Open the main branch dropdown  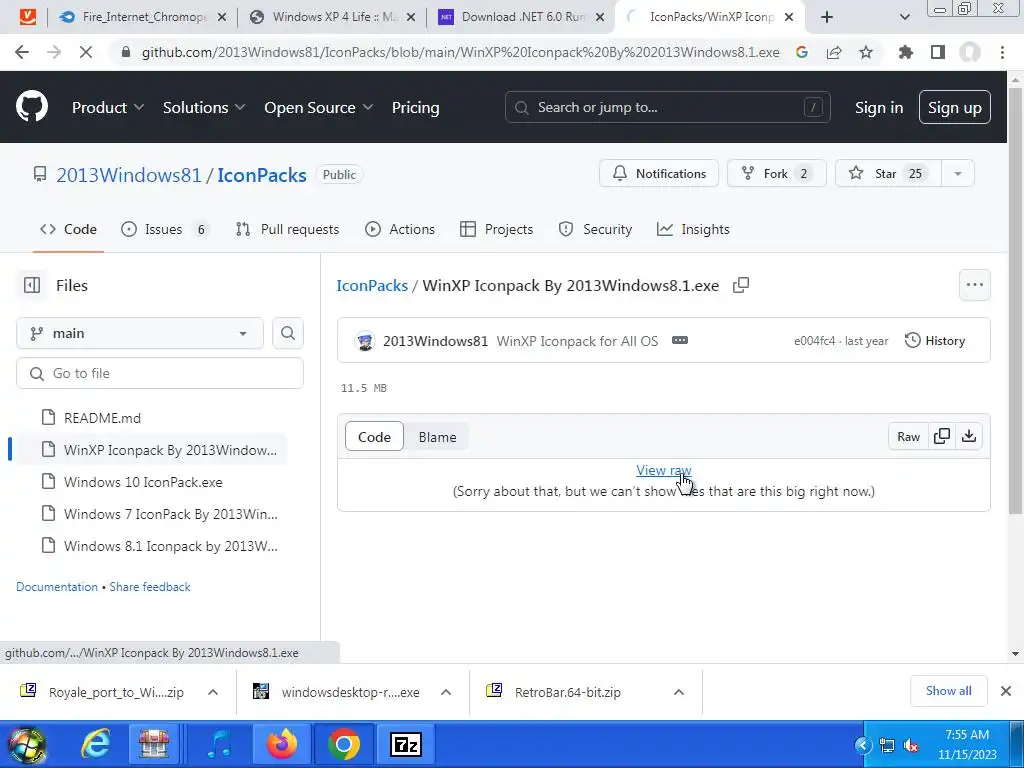pos(140,333)
